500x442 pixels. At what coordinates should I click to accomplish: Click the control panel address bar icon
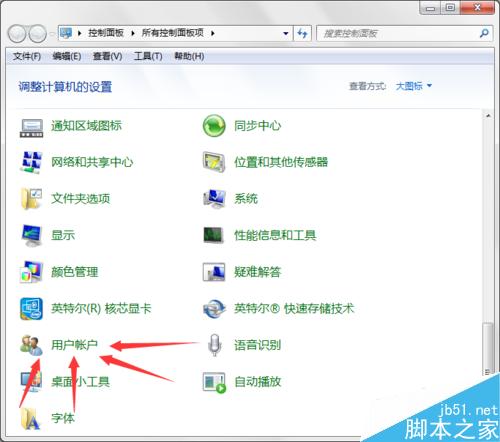pyautogui.click(x=66, y=33)
